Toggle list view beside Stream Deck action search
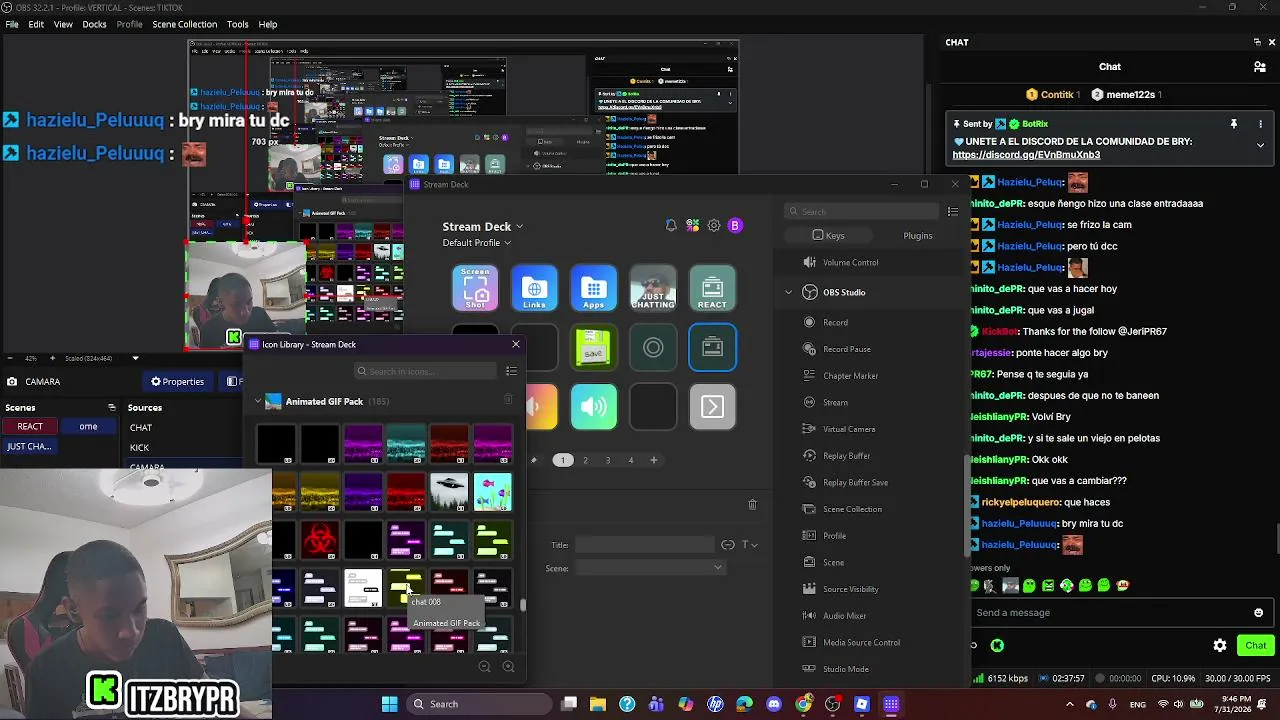The height and width of the screenshot is (720, 1280). 952,212
